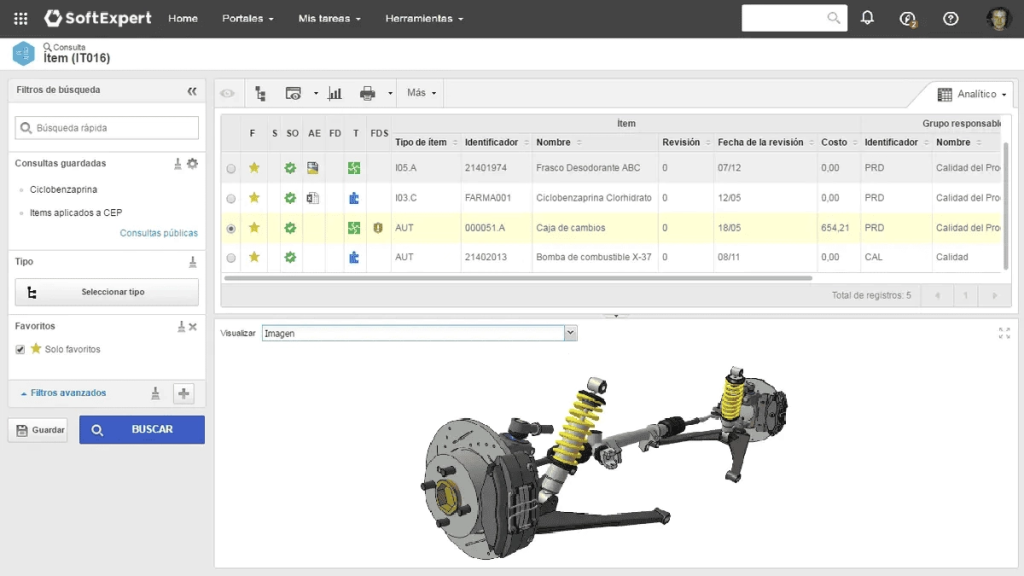The width and height of the screenshot is (1024, 576).
Task: Click the help question mark icon
Action: (950, 18)
